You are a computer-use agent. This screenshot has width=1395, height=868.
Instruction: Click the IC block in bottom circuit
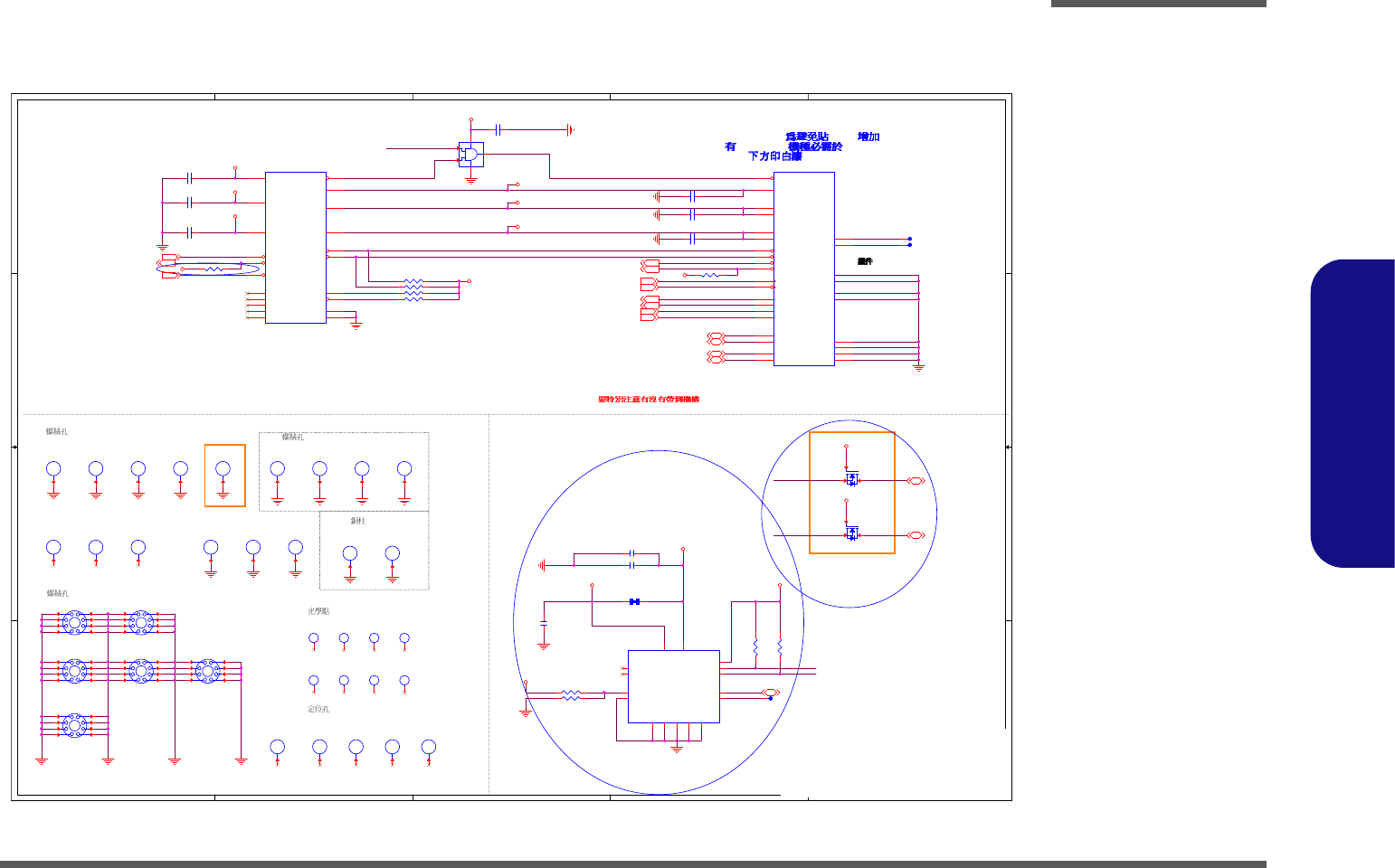click(674, 686)
